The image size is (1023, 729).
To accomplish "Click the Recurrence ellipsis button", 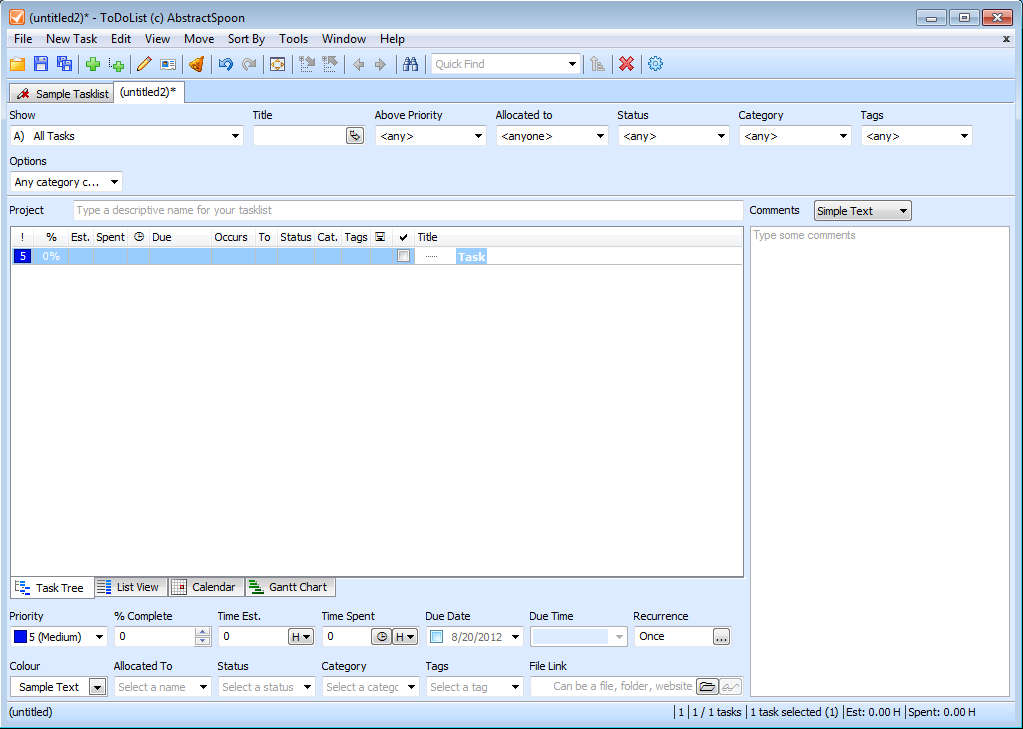I will coord(721,636).
